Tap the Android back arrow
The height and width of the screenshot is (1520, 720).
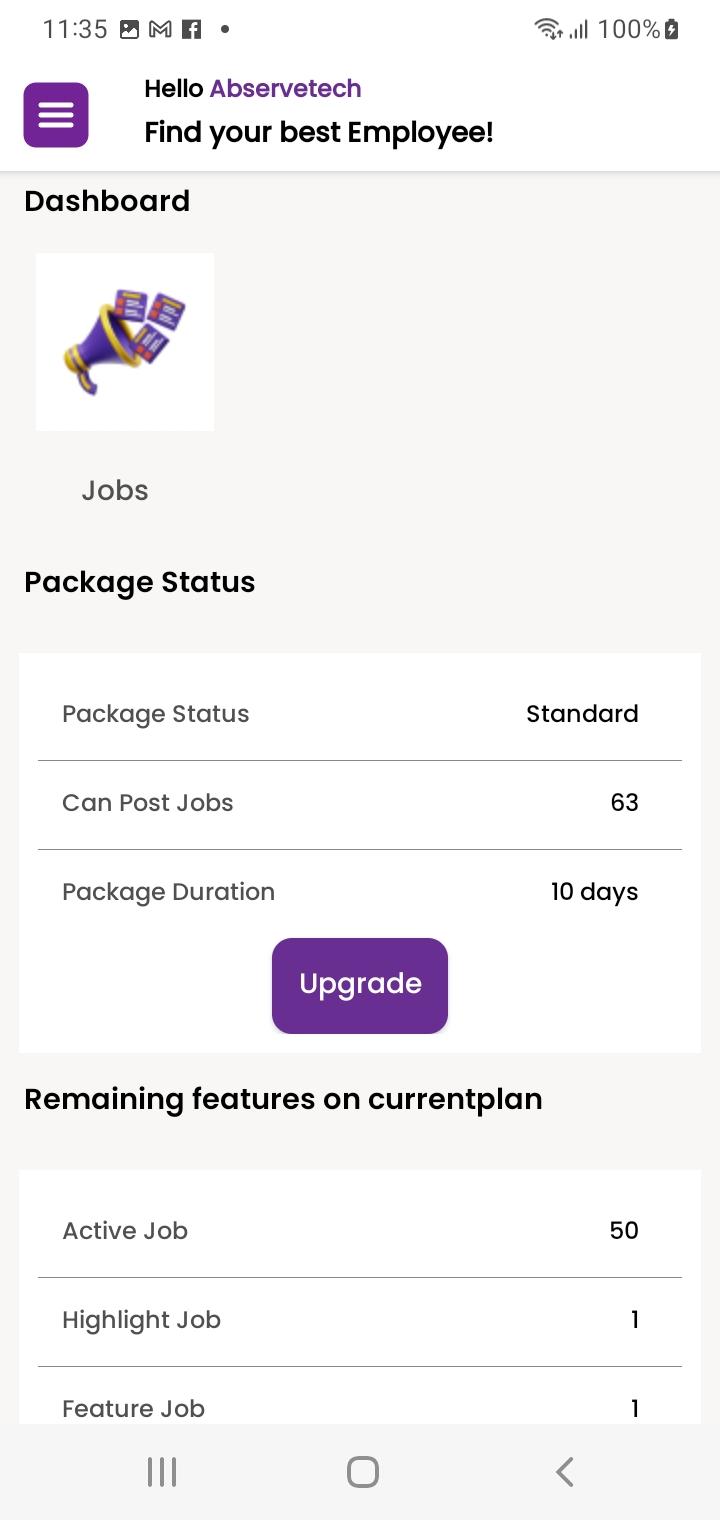(x=565, y=1472)
